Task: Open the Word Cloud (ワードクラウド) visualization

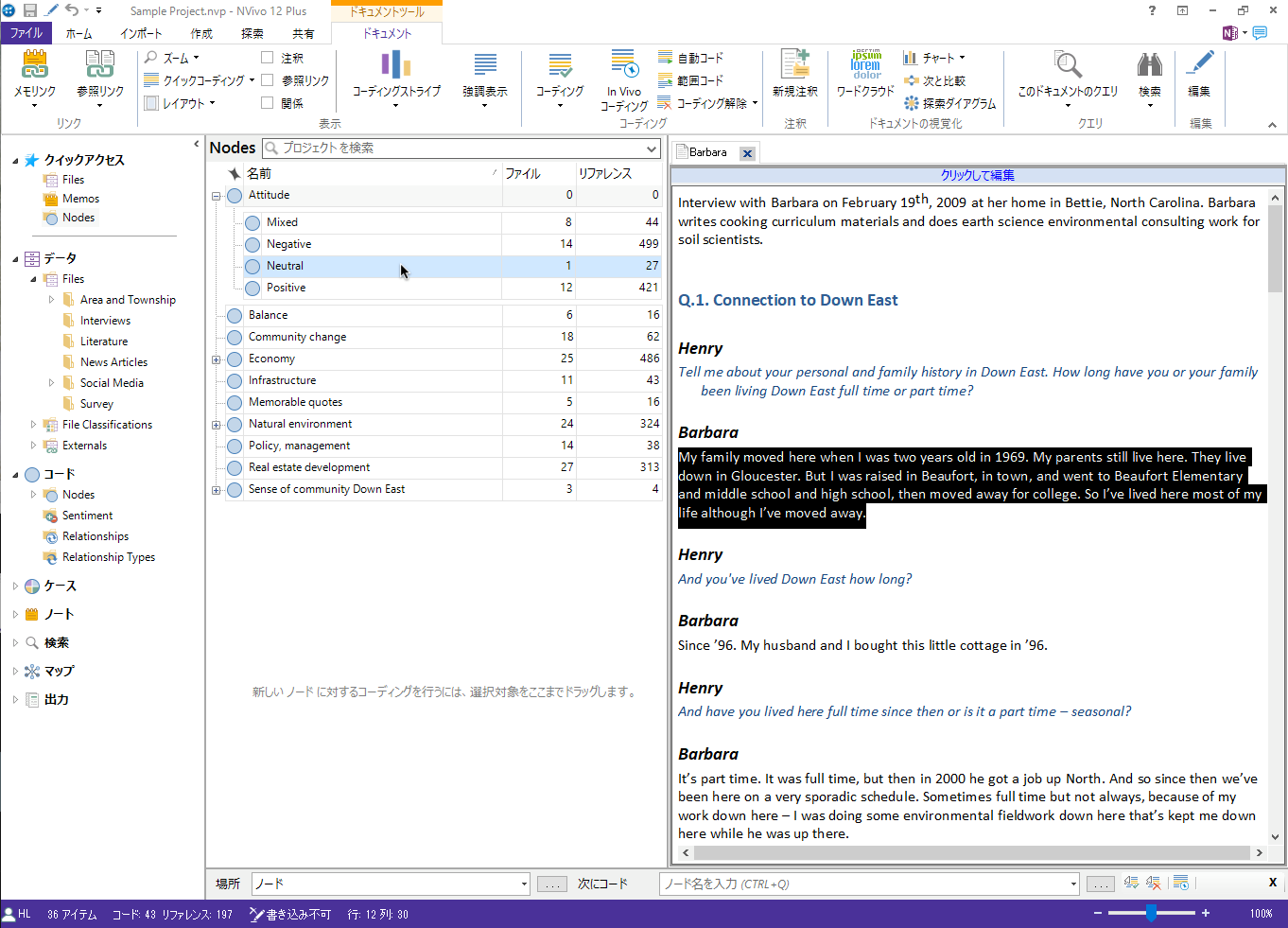Action: (864, 66)
